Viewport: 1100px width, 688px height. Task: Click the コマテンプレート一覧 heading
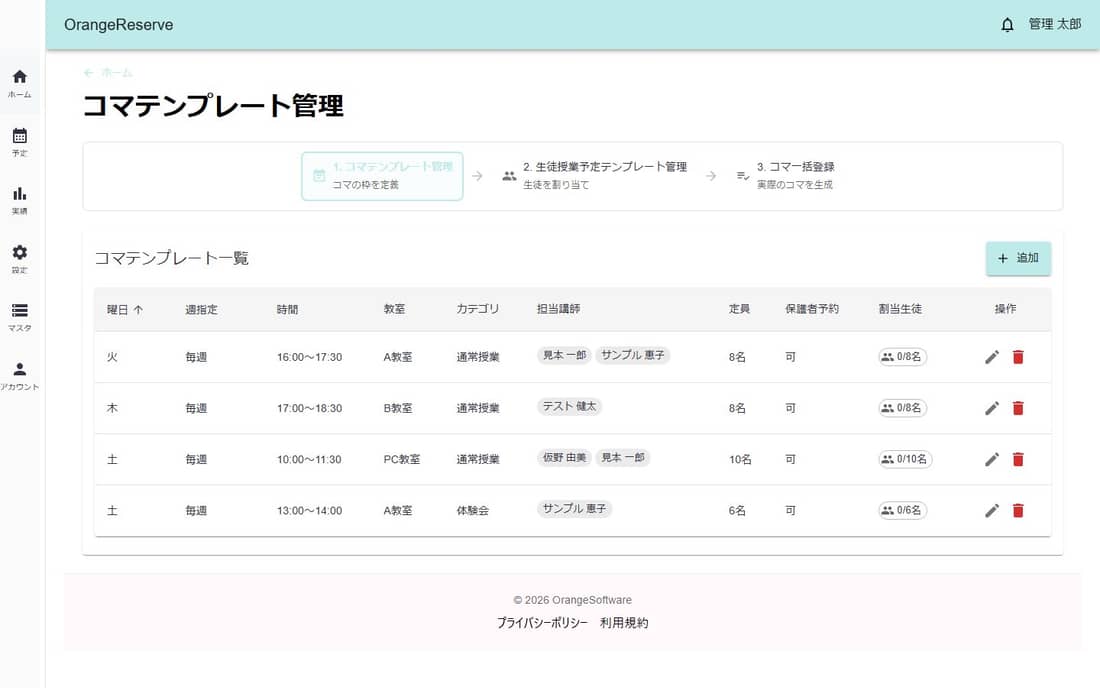pyautogui.click(x=172, y=258)
